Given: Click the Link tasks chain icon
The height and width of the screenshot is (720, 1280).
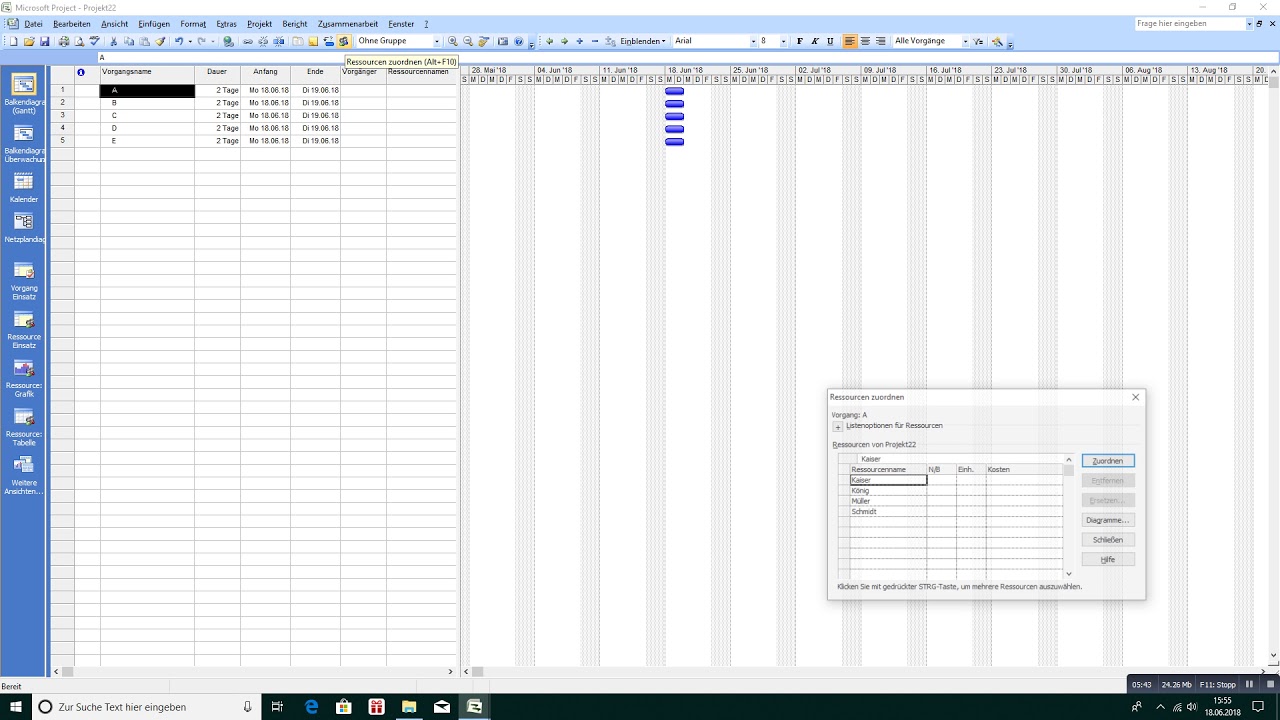Looking at the screenshot, I should tap(248, 41).
